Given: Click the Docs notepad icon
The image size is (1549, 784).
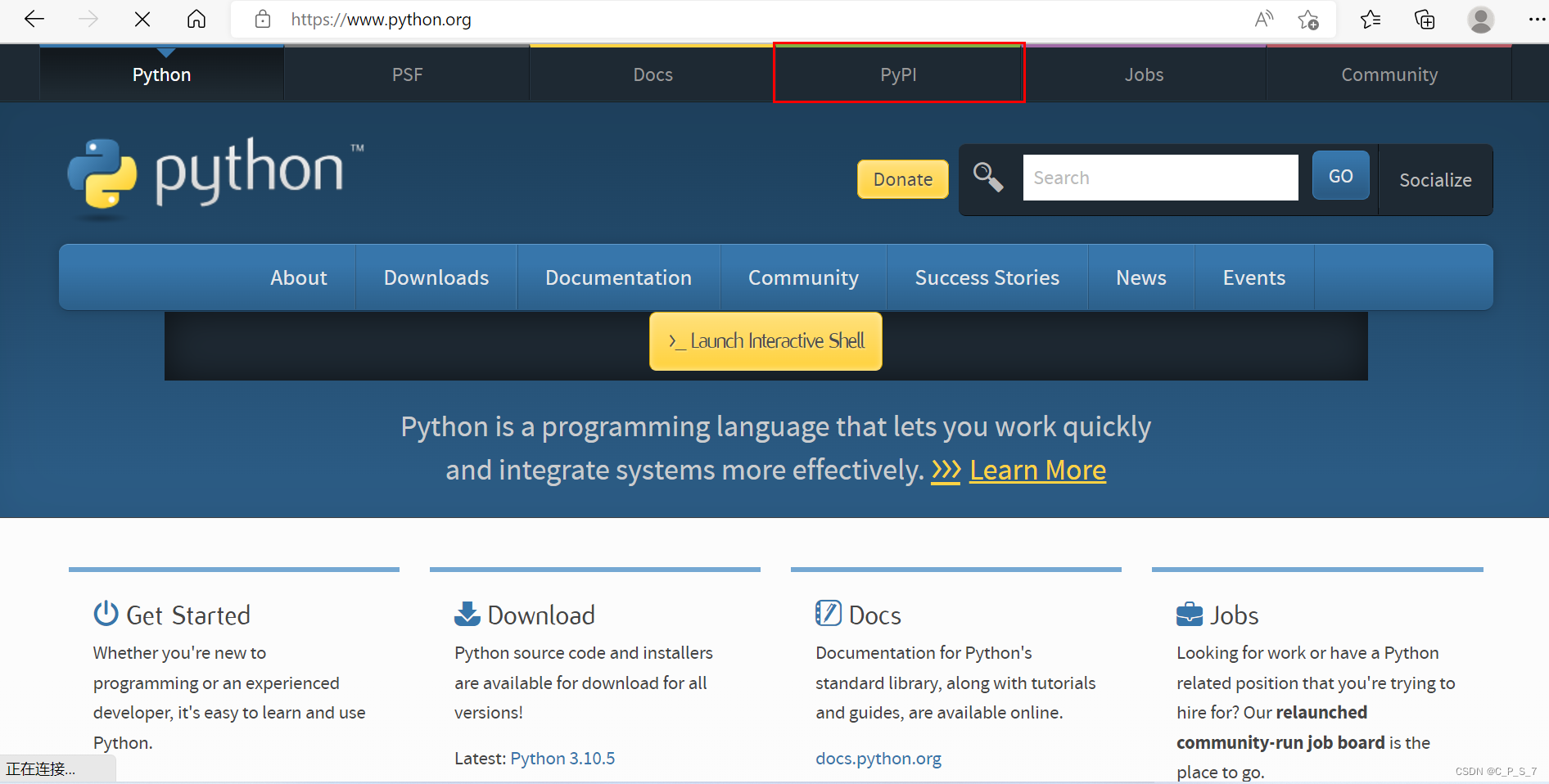Looking at the screenshot, I should 828,613.
